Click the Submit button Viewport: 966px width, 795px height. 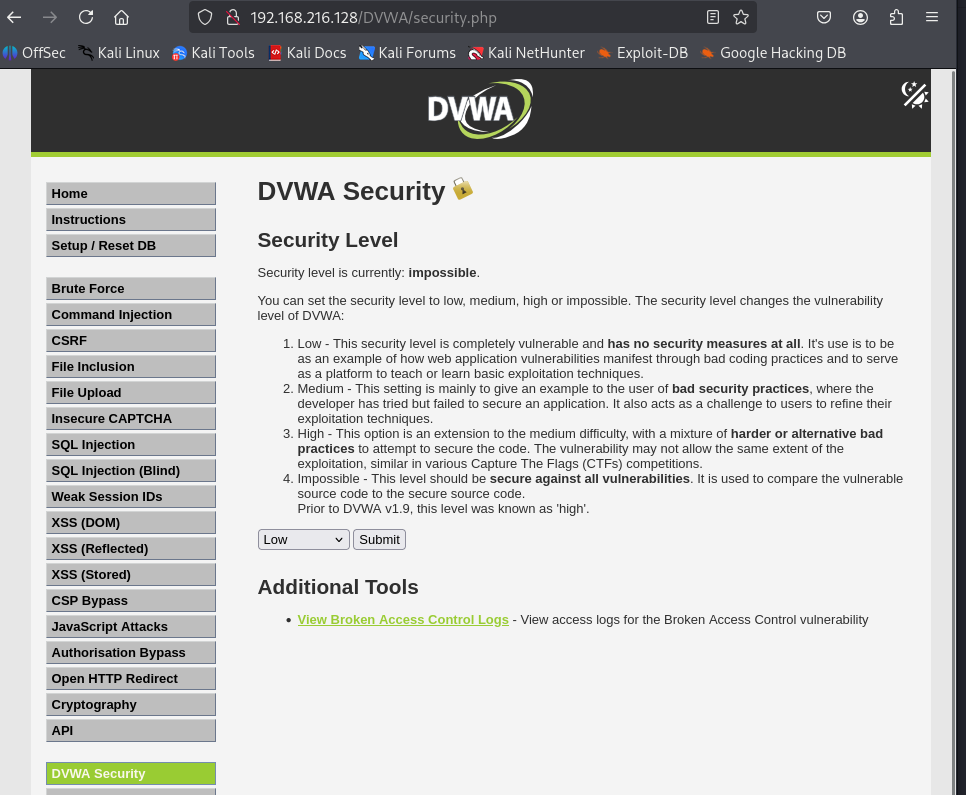(x=380, y=539)
